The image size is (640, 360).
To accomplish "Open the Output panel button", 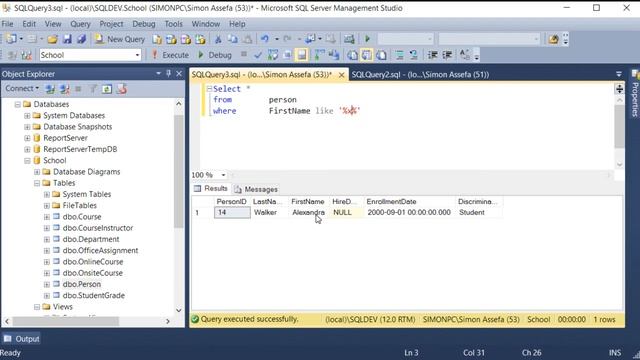I will (22, 339).
